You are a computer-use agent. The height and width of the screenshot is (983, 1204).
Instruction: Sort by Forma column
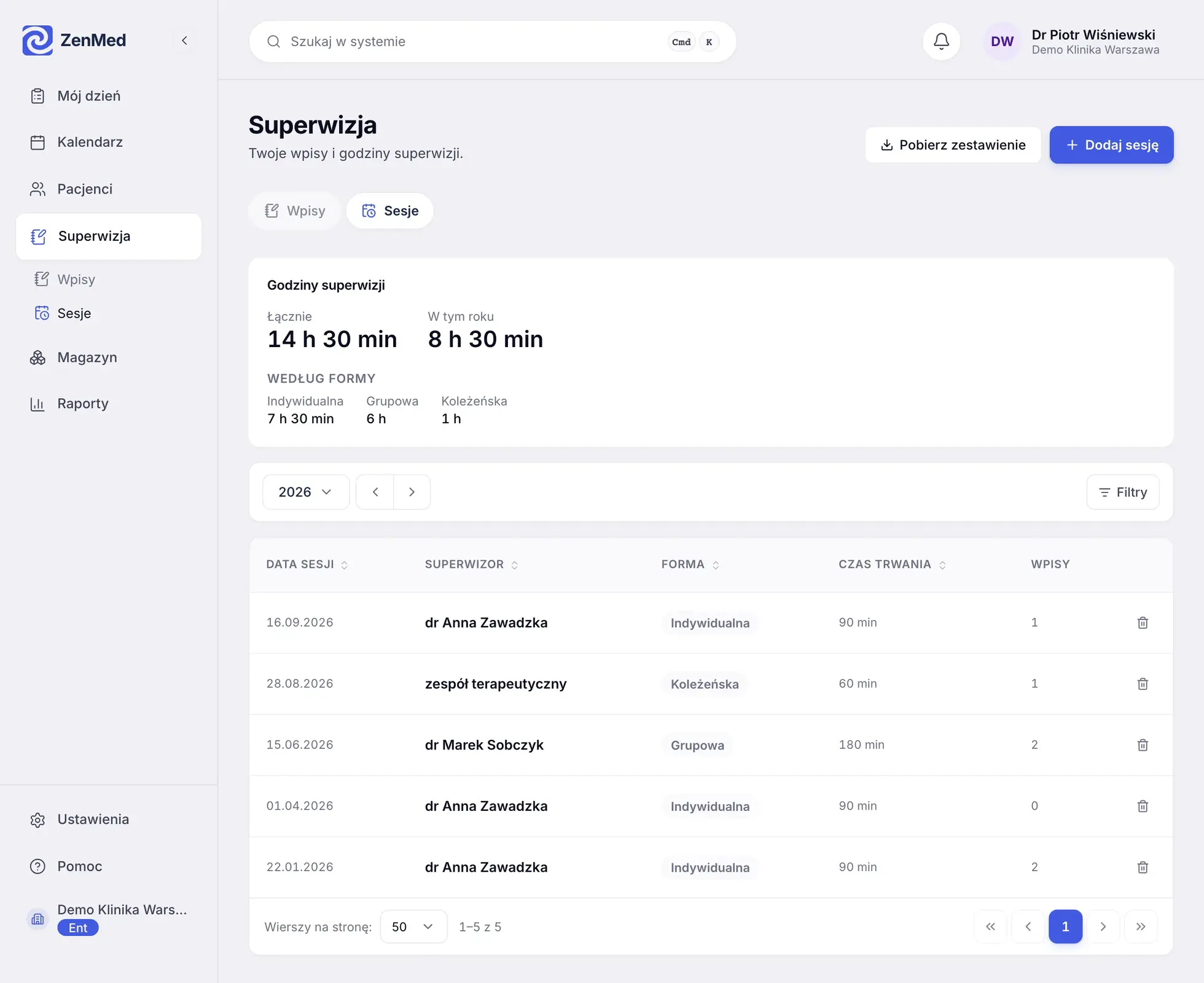[x=690, y=564]
